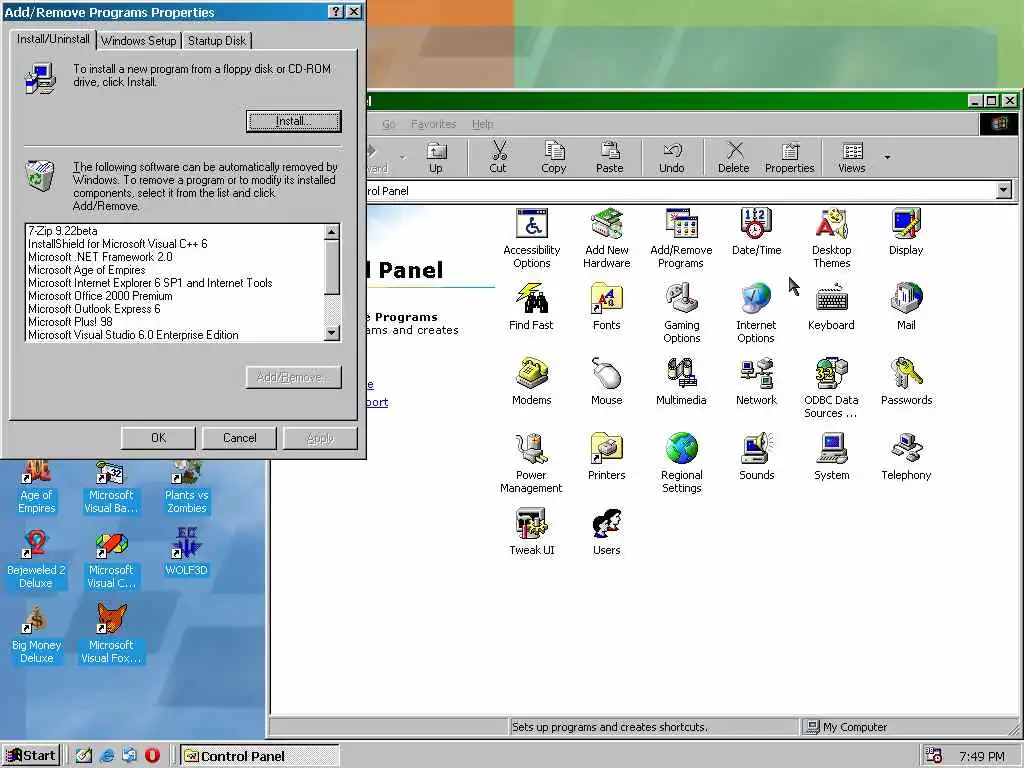The image size is (1024, 768).
Task: Open the Passwords applet
Action: [x=906, y=382]
